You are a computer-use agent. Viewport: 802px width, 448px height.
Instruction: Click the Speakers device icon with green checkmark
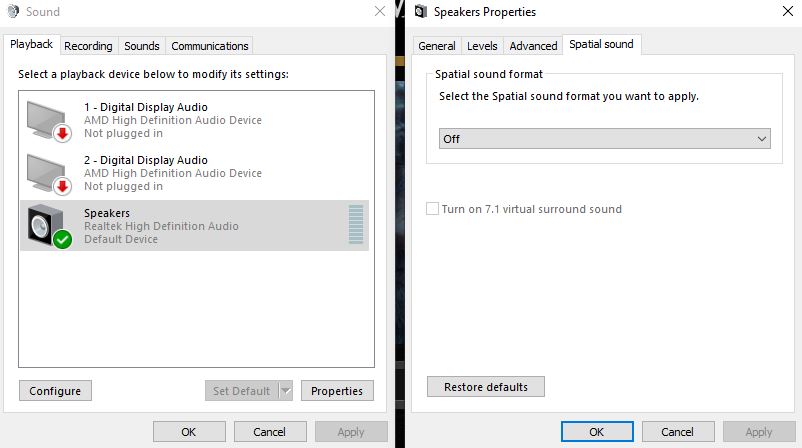pyautogui.click(x=50, y=227)
